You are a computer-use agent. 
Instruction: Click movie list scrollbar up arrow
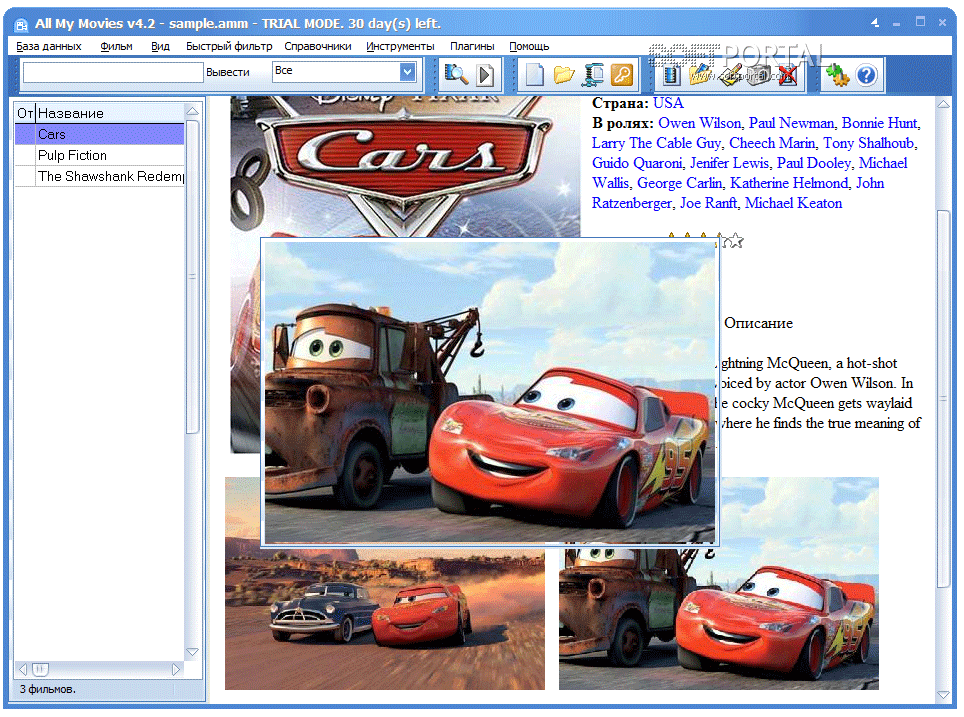pyautogui.click(x=192, y=111)
